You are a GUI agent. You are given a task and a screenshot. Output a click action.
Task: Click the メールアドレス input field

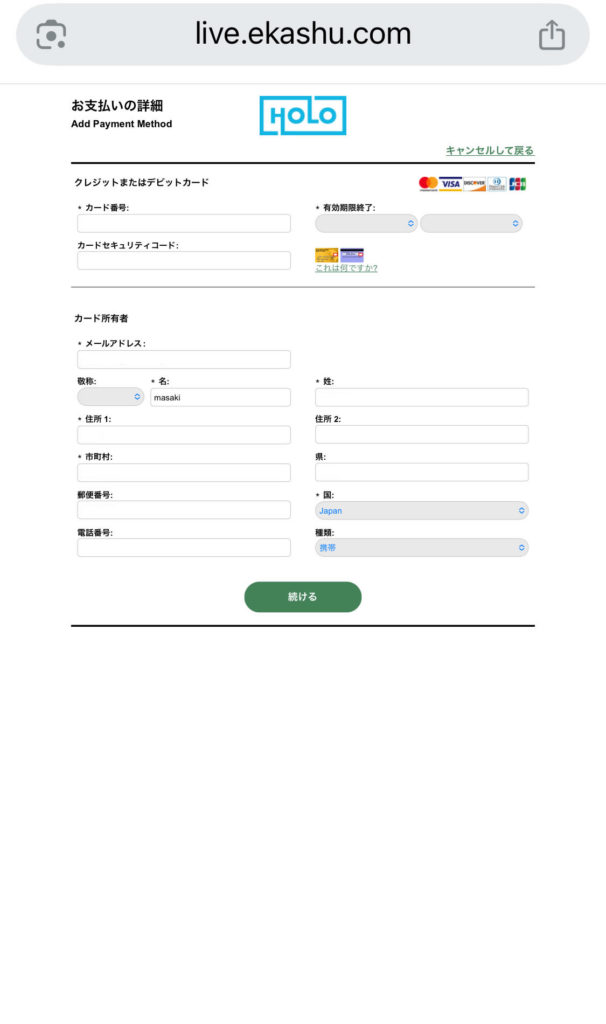pos(184,360)
